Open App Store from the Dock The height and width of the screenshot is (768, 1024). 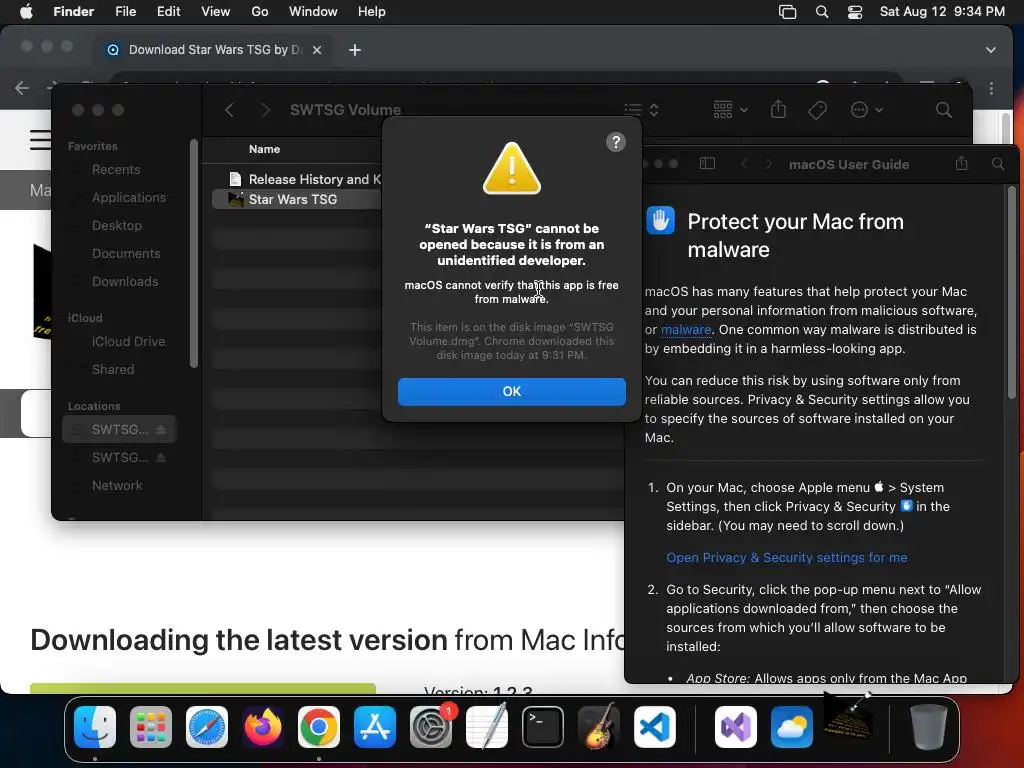375,727
